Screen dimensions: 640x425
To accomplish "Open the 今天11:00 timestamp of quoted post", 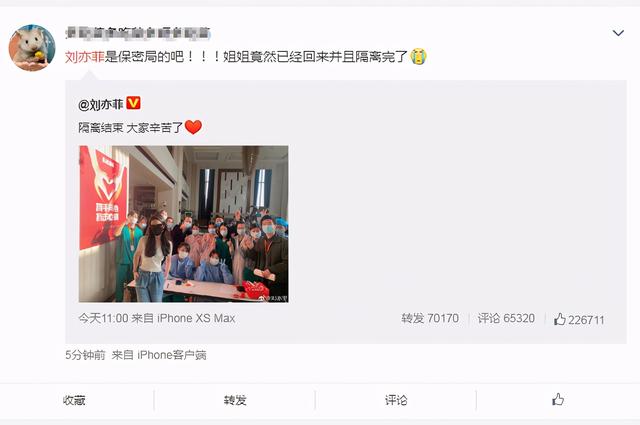I will 103,318.
